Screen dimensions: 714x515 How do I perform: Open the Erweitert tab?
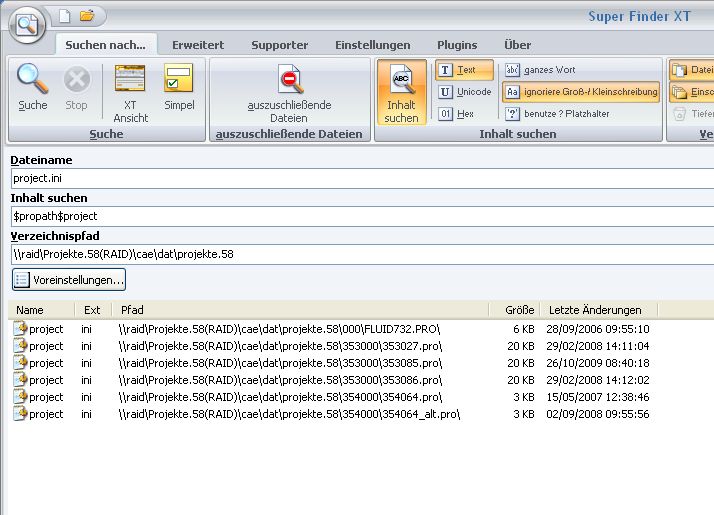198,45
